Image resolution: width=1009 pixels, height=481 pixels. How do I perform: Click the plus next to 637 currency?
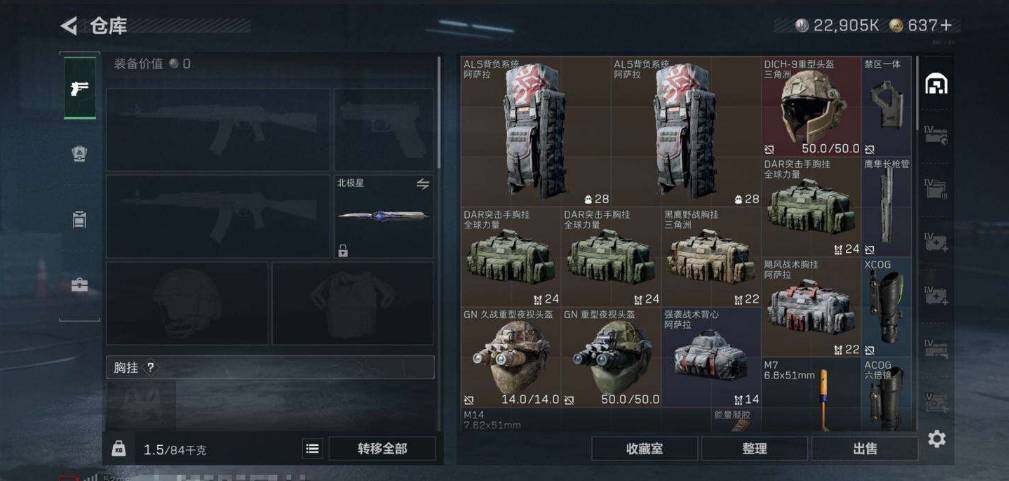945,25
